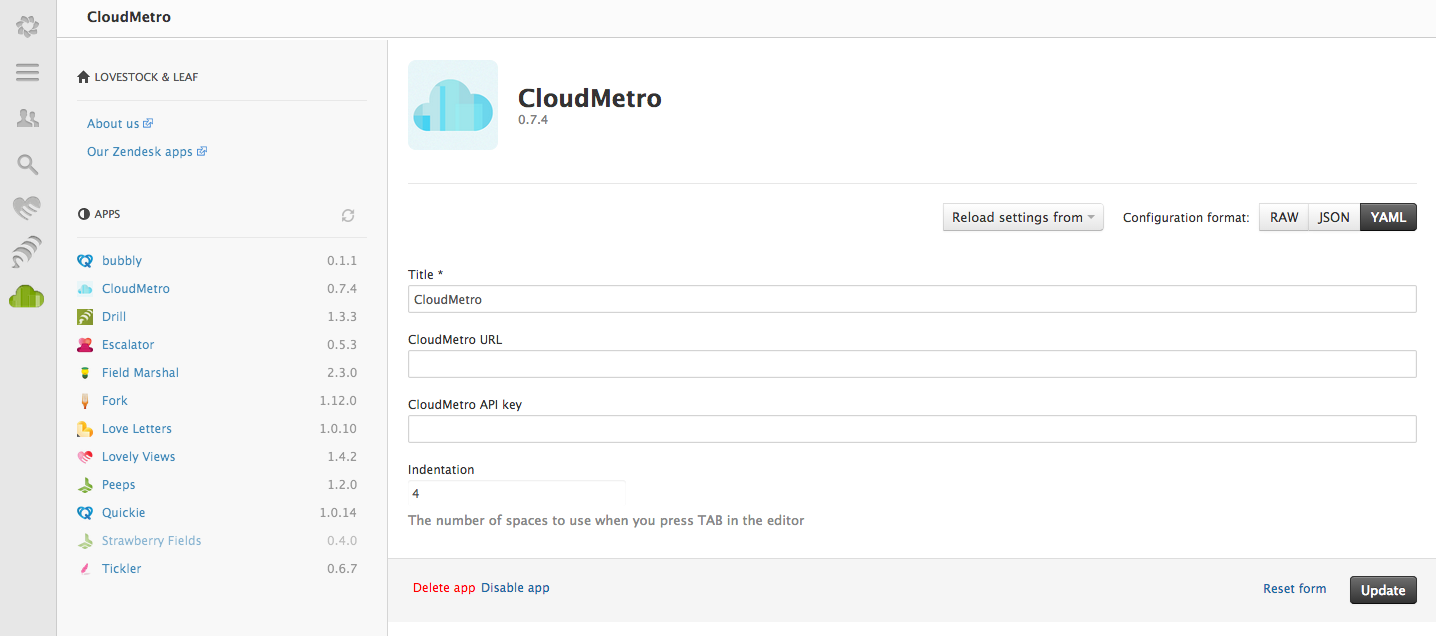Click the Love Letters app icon
Image resolution: width=1436 pixels, height=636 pixels.
tap(85, 429)
